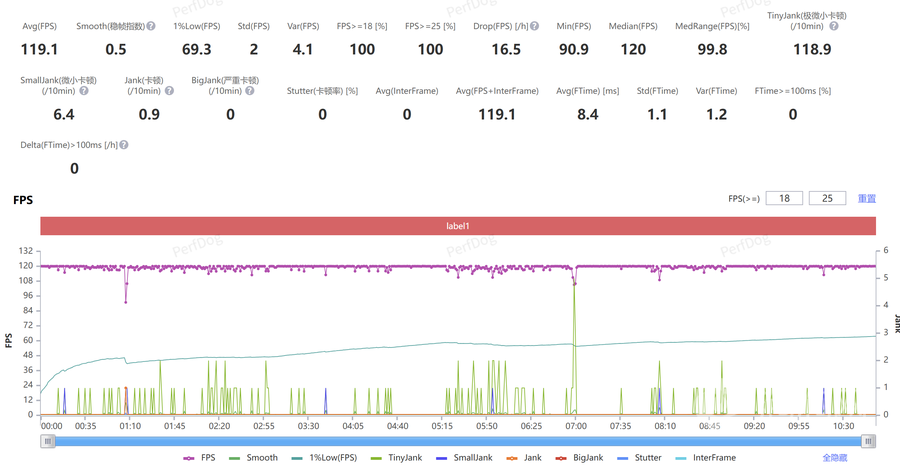Open help tooltip for Drop(FPS) [/h]
Image resolution: width=900 pixels, height=466 pixels.
(x=535, y=26)
